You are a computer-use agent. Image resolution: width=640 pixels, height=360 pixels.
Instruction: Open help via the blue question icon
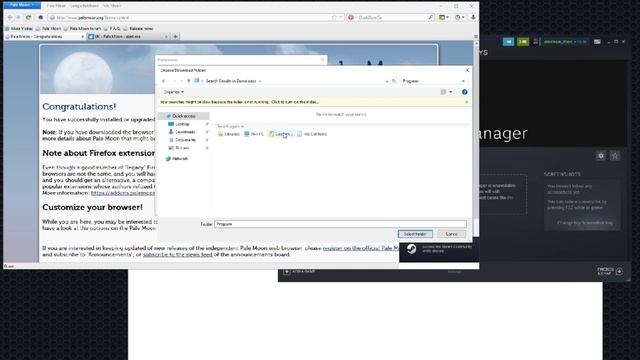(464, 92)
